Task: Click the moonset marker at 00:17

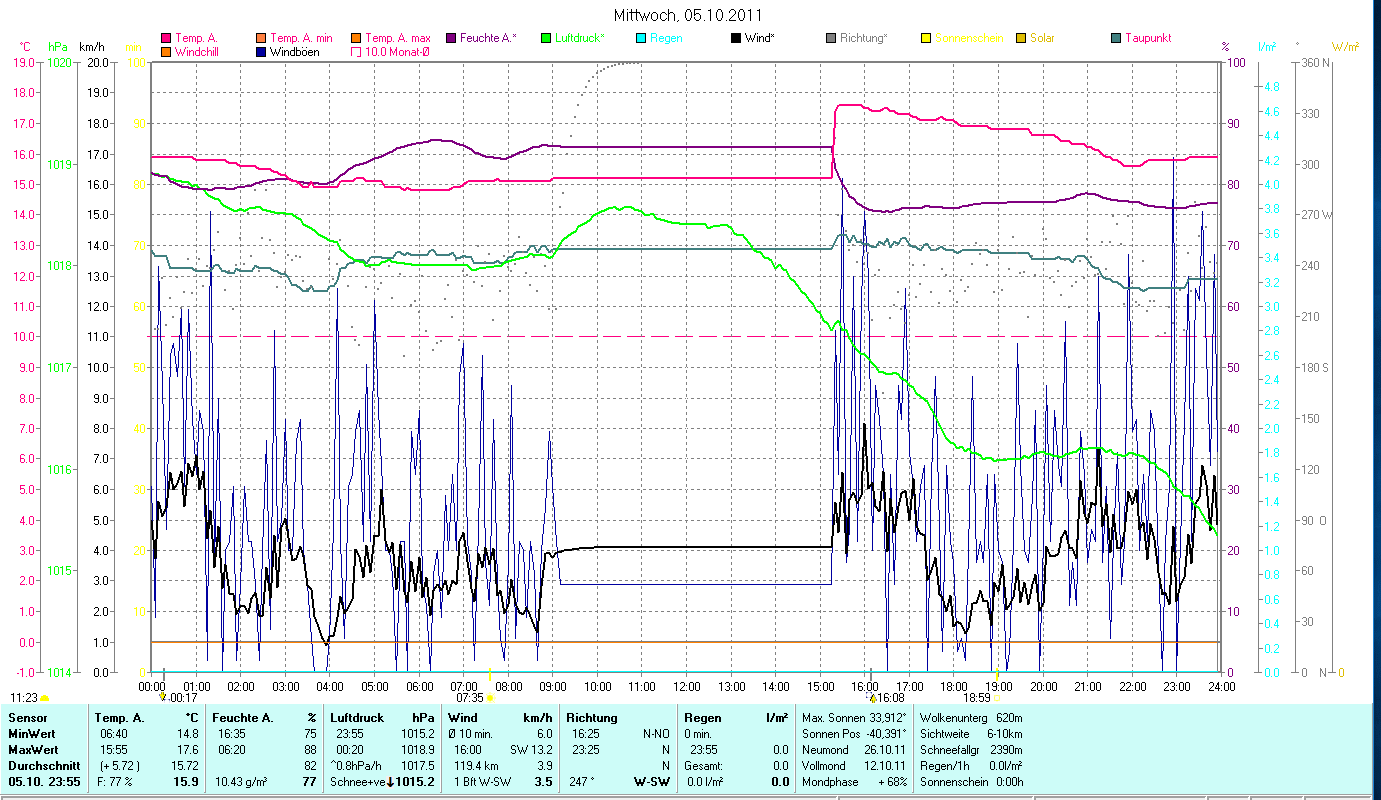Action: [x=164, y=697]
